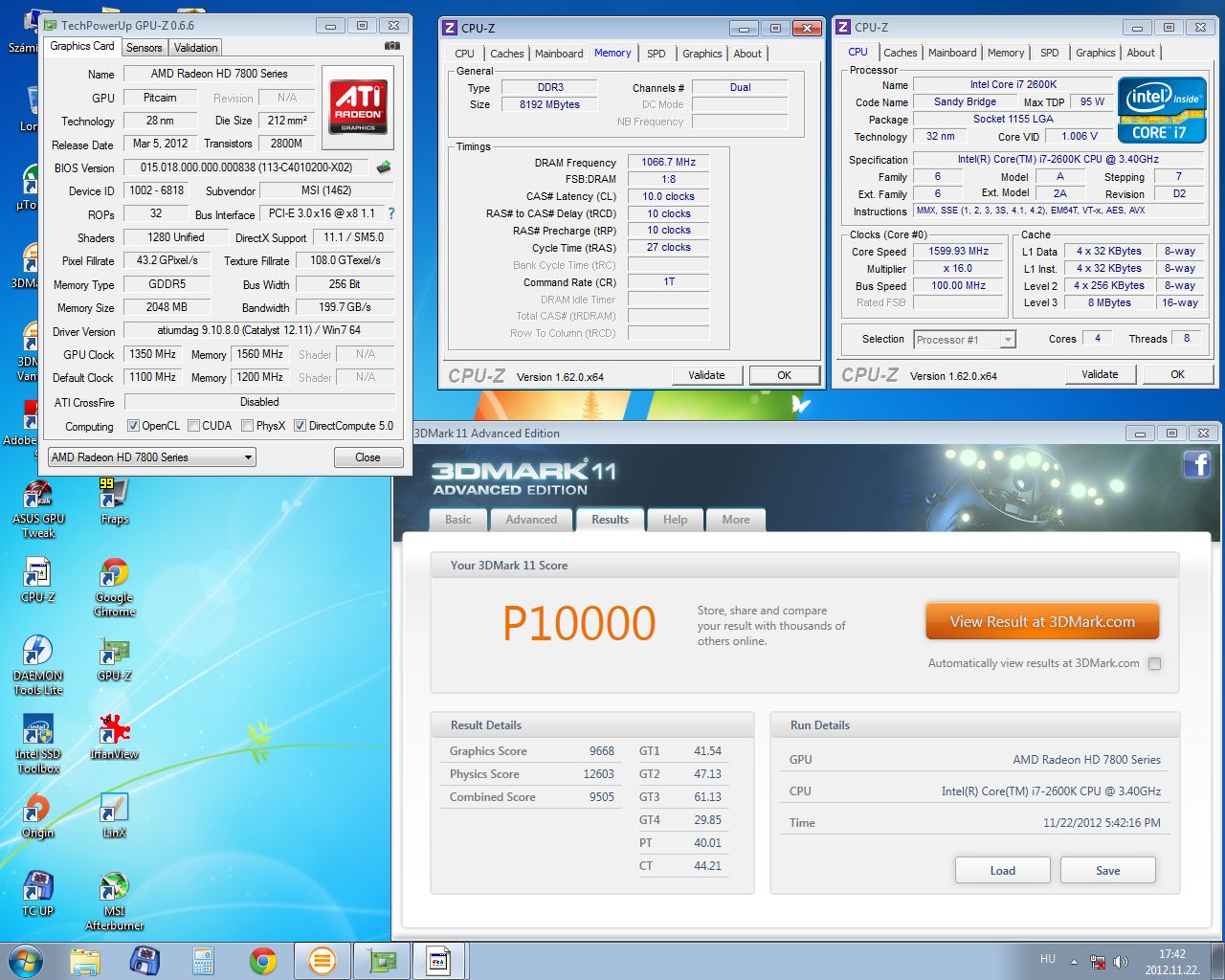Click the Bus Interface question mark help icon
The image size is (1225, 980).
(x=390, y=213)
